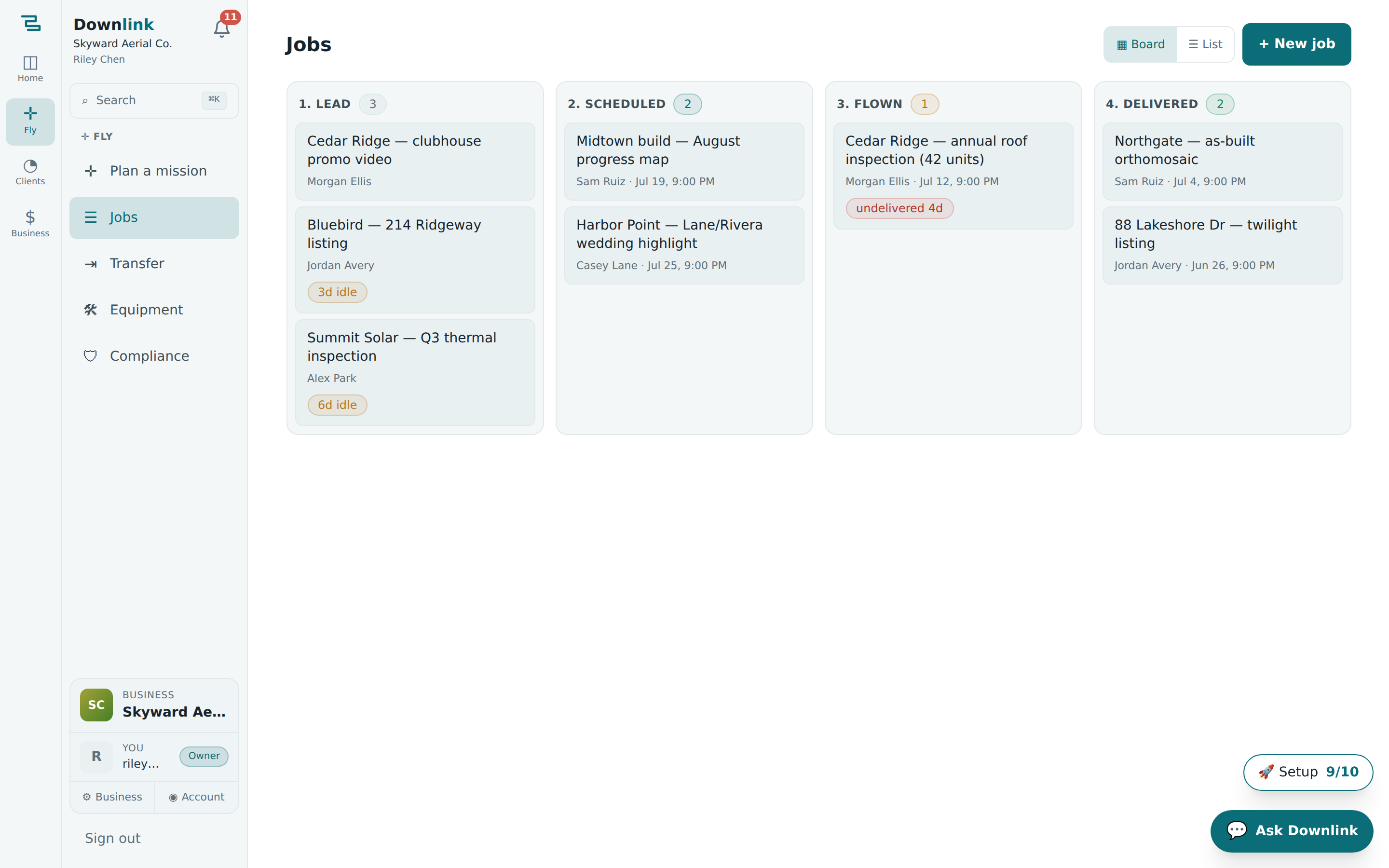The image size is (1389, 868).
Task: Click the ⌘K shortcut badge
Action: [214, 100]
